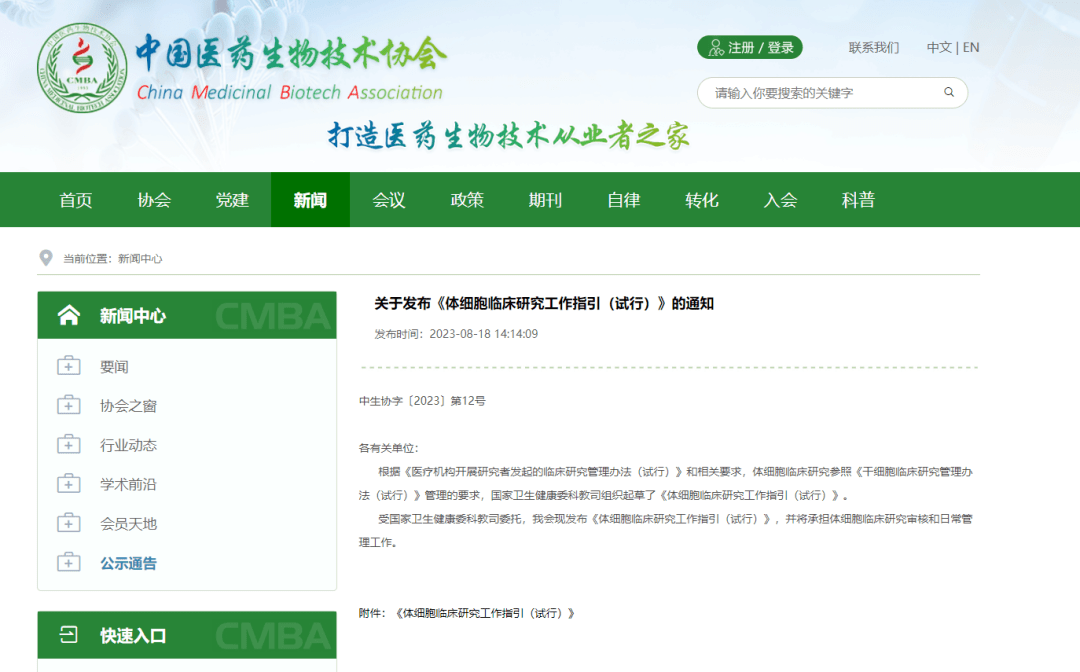
Task: Select 公示通告 in the sidebar
Action: (128, 563)
